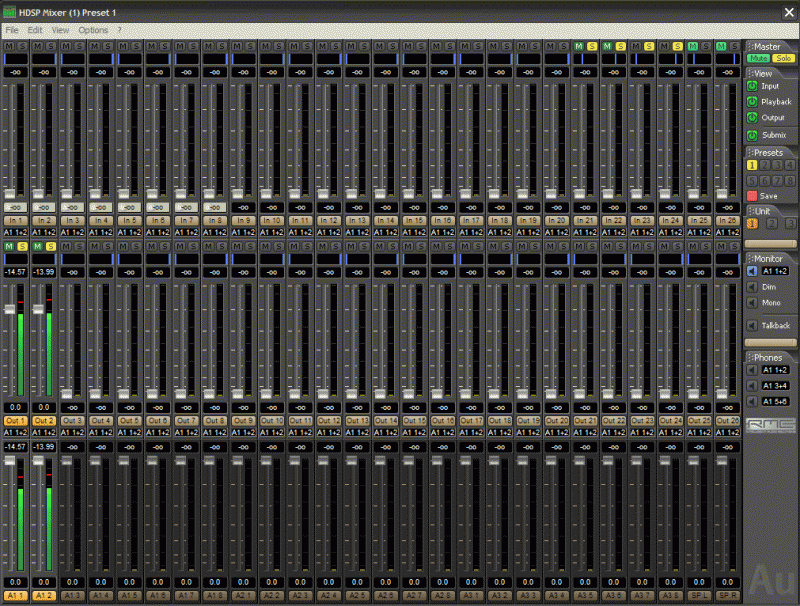Select preset 7 in Presets panel
Image resolution: width=800 pixels, height=606 pixels.
pyautogui.click(x=777, y=181)
